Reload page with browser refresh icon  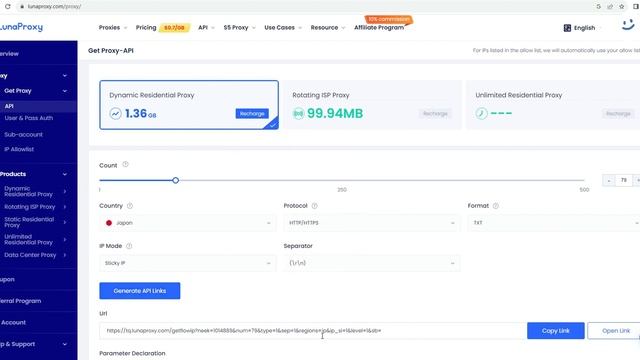(7, 7)
